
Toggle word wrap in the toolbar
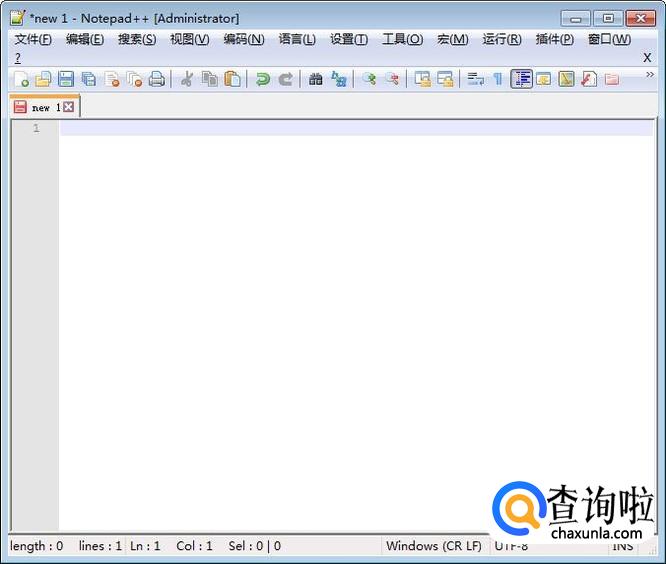[475, 79]
